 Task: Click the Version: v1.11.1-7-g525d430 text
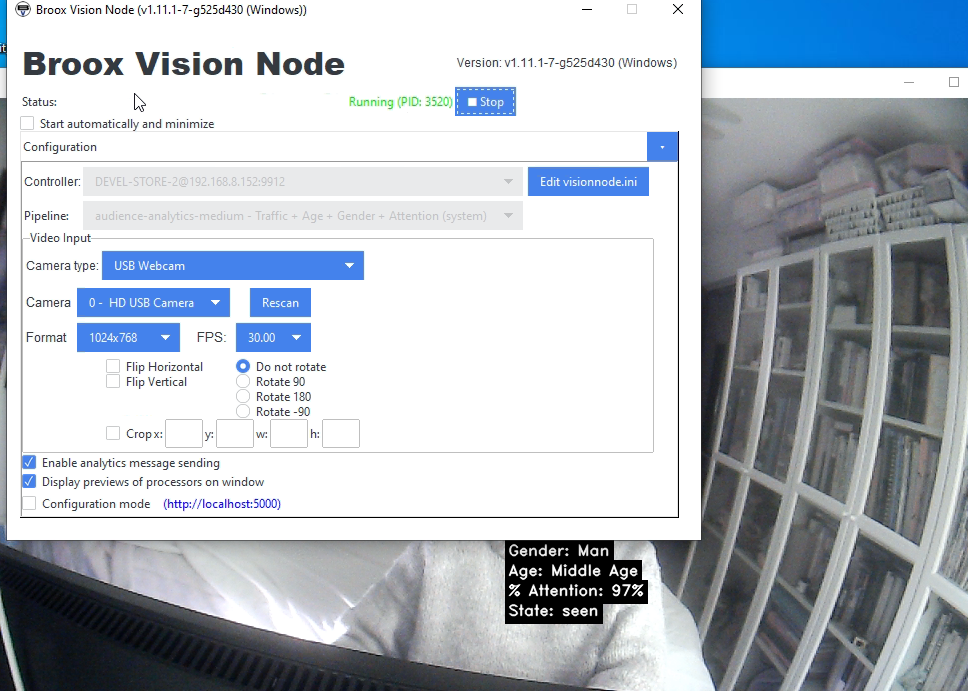[x=567, y=63]
